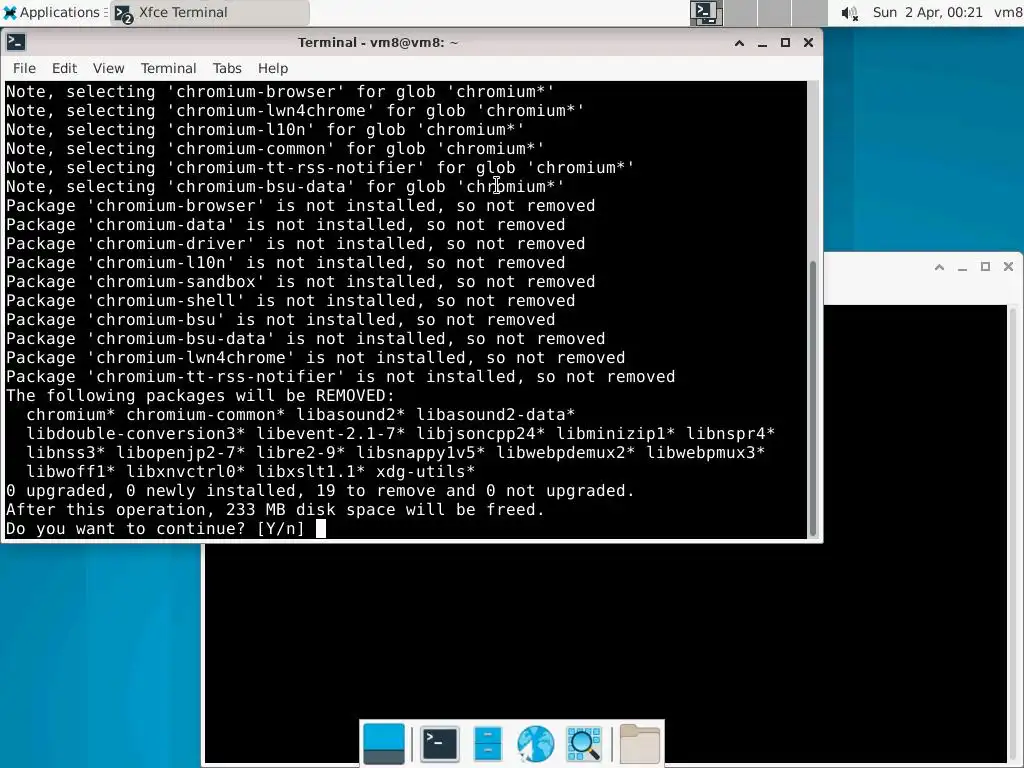Viewport: 1024px width, 768px height.
Task: Click the terminal workspace switcher icon
Action: (707, 12)
